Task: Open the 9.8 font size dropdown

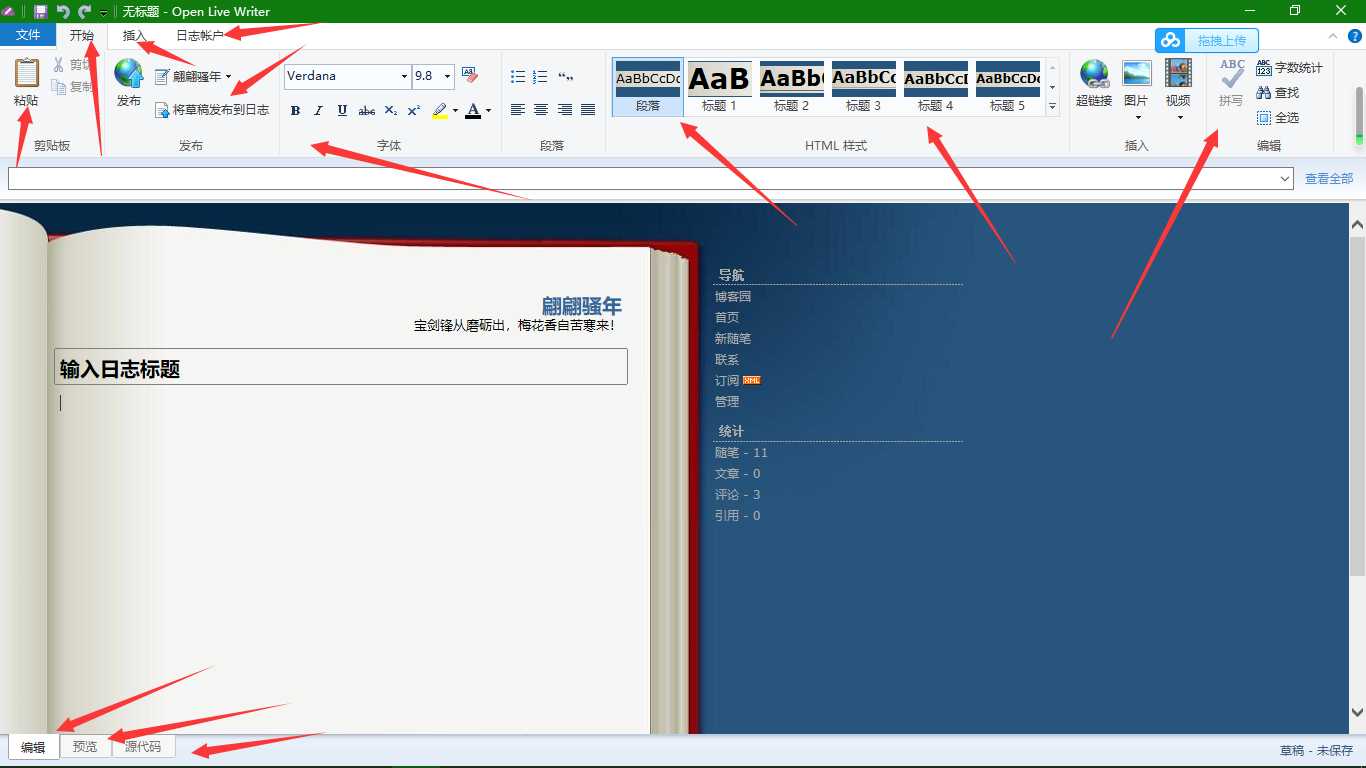Action: tap(447, 77)
